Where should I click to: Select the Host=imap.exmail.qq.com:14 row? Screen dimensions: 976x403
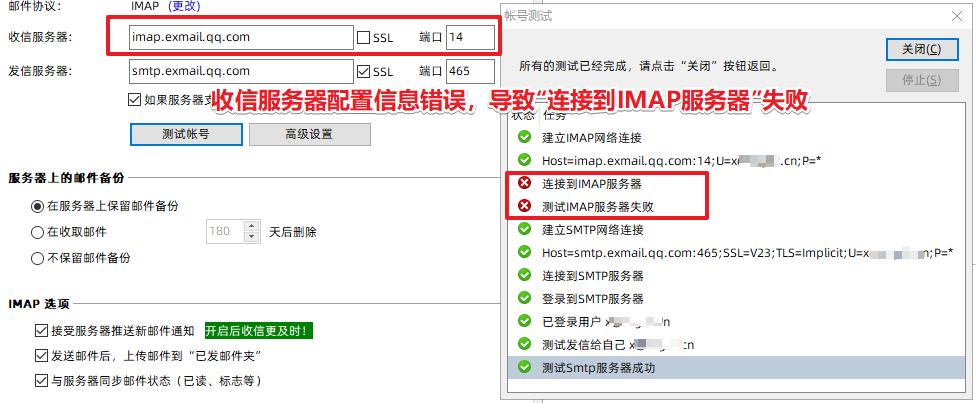738,161
